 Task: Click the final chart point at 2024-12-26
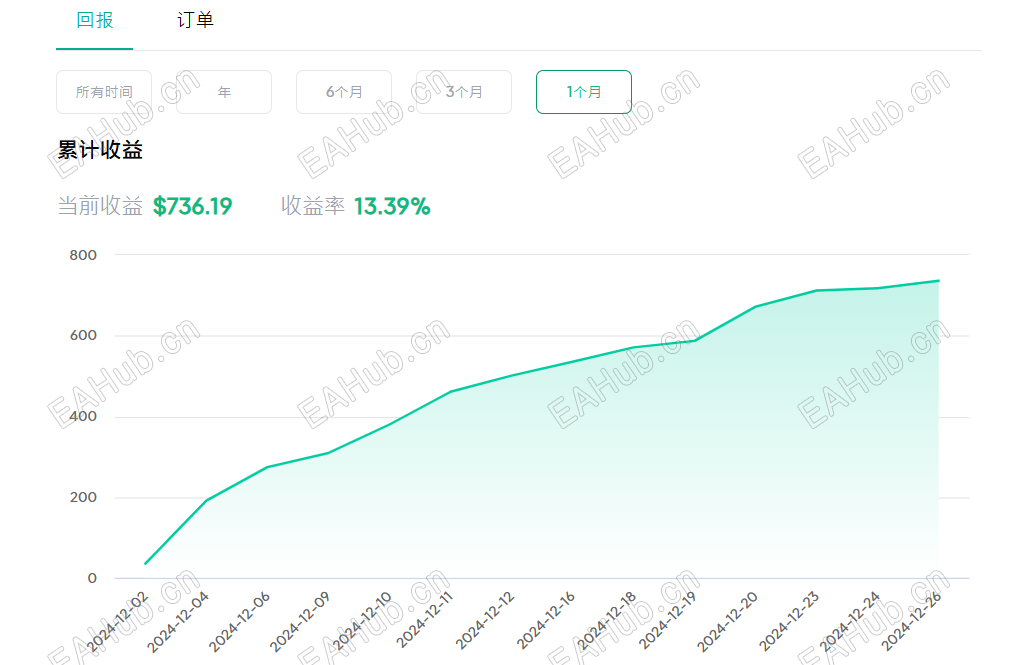pyautogui.click(x=938, y=281)
